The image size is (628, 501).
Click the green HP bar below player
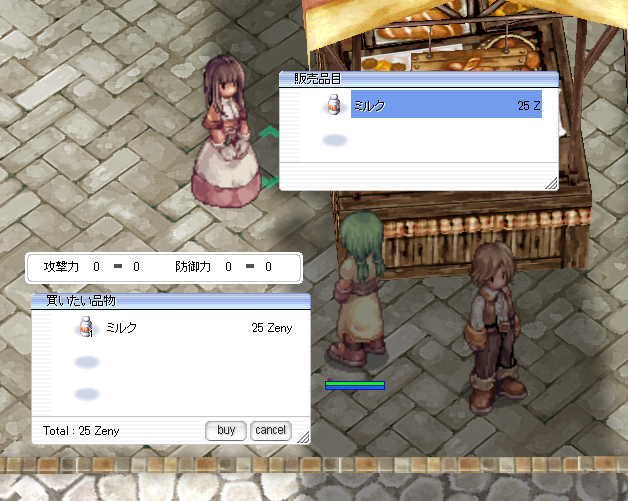pos(355,385)
